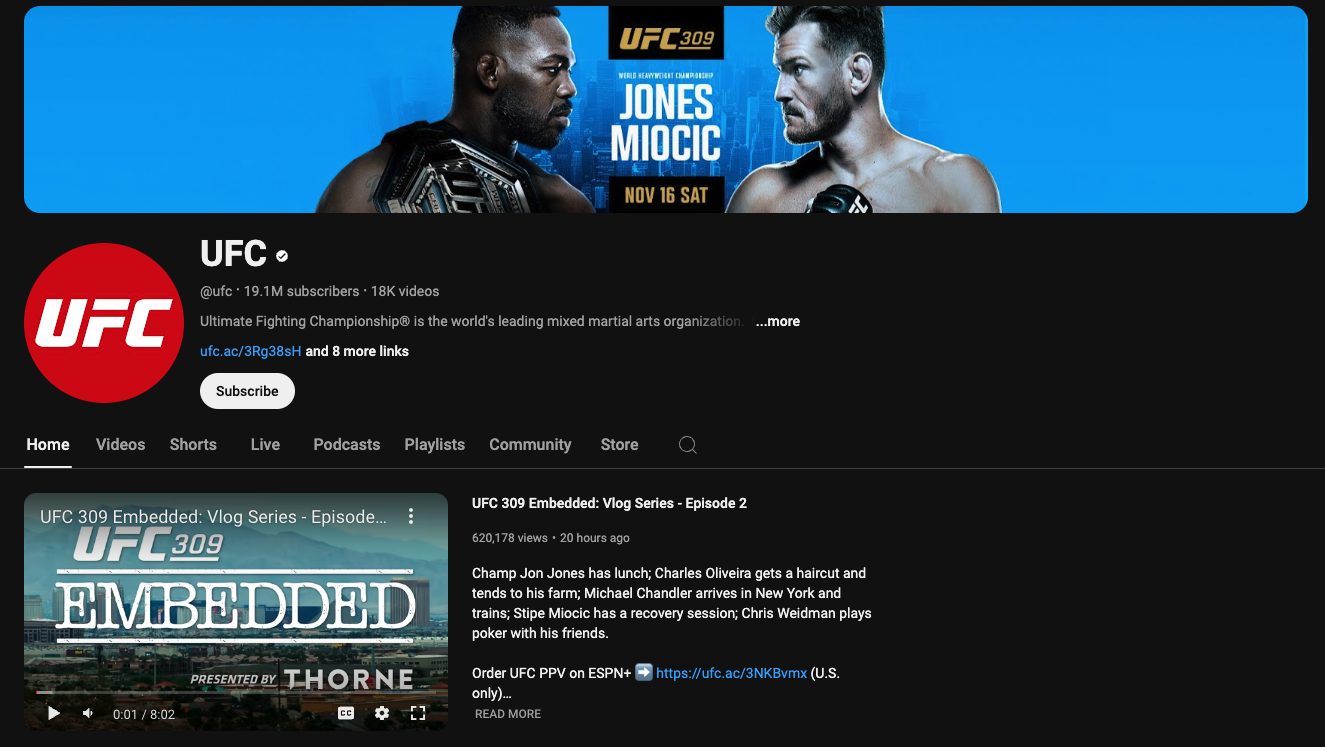Enter fullscreen mode on the video

coord(418,713)
